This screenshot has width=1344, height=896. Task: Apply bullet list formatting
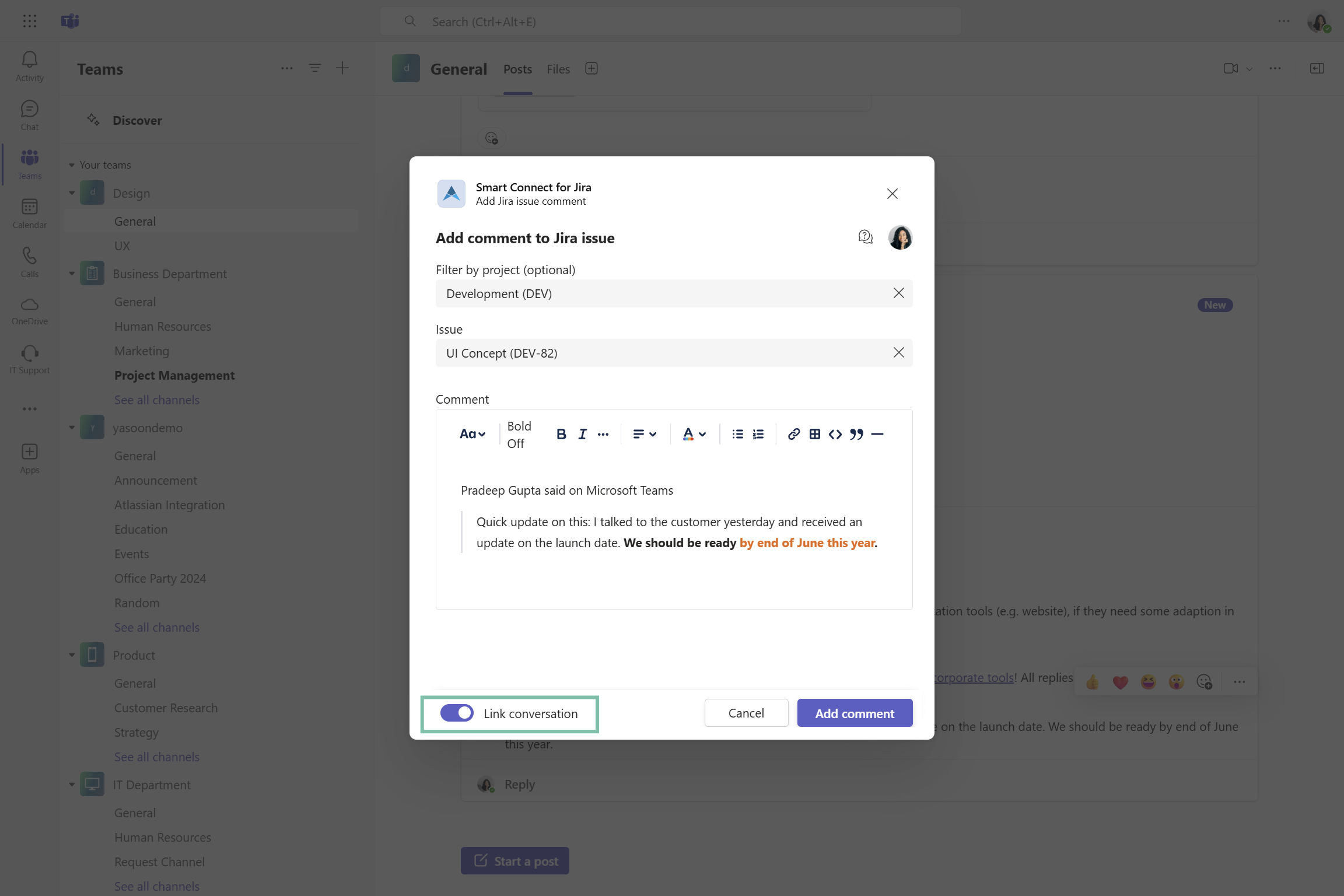point(737,434)
